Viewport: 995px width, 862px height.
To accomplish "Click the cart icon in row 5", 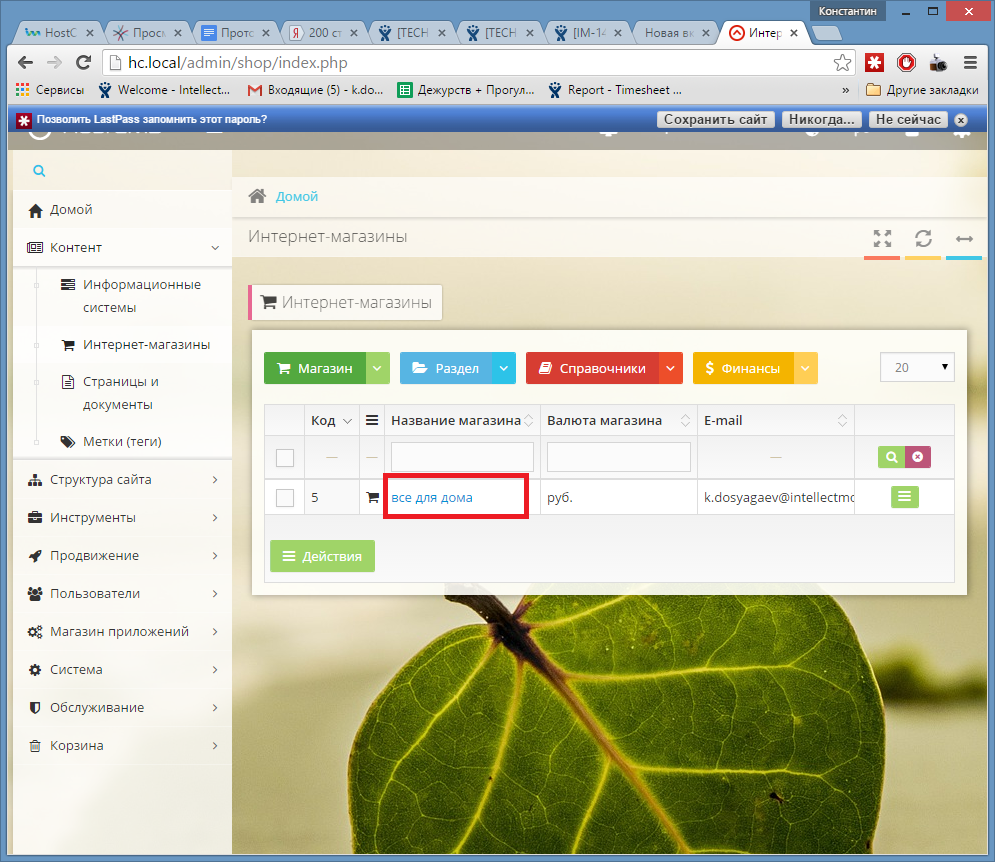I will click(x=372, y=498).
